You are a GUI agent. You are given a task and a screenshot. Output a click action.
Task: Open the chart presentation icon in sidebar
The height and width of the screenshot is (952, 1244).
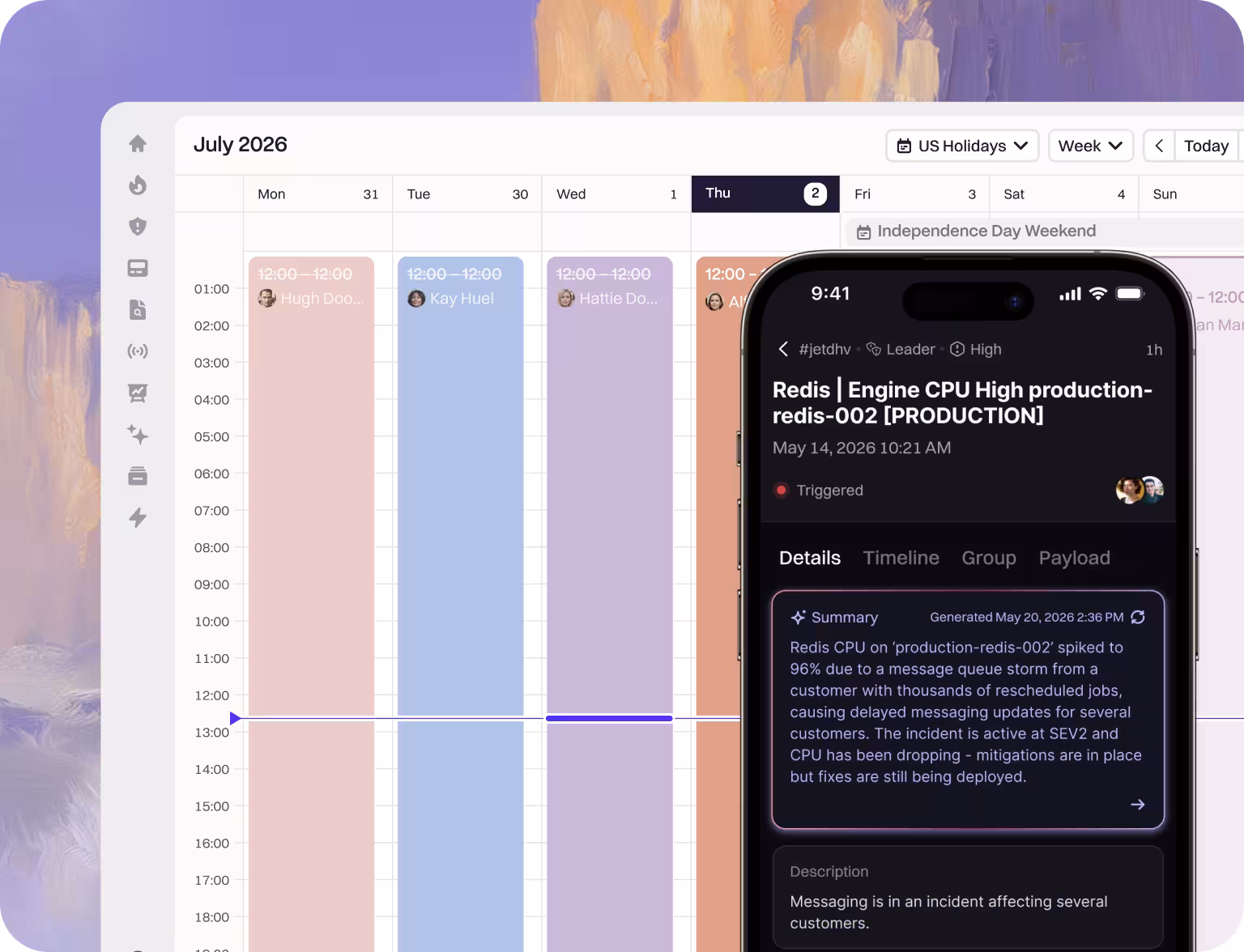[138, 393]
